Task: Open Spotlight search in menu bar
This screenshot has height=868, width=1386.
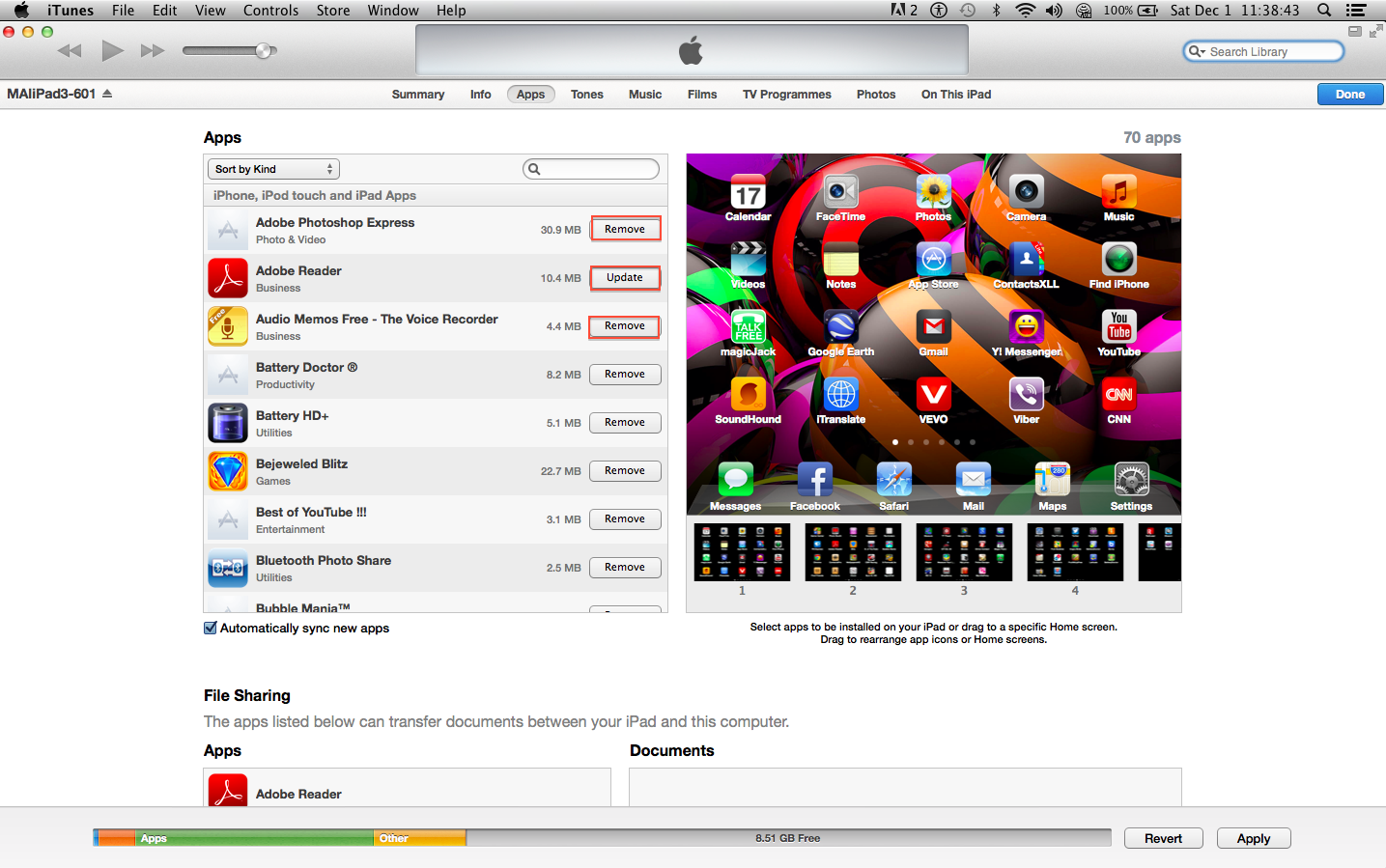Action: click(1324, 11)
